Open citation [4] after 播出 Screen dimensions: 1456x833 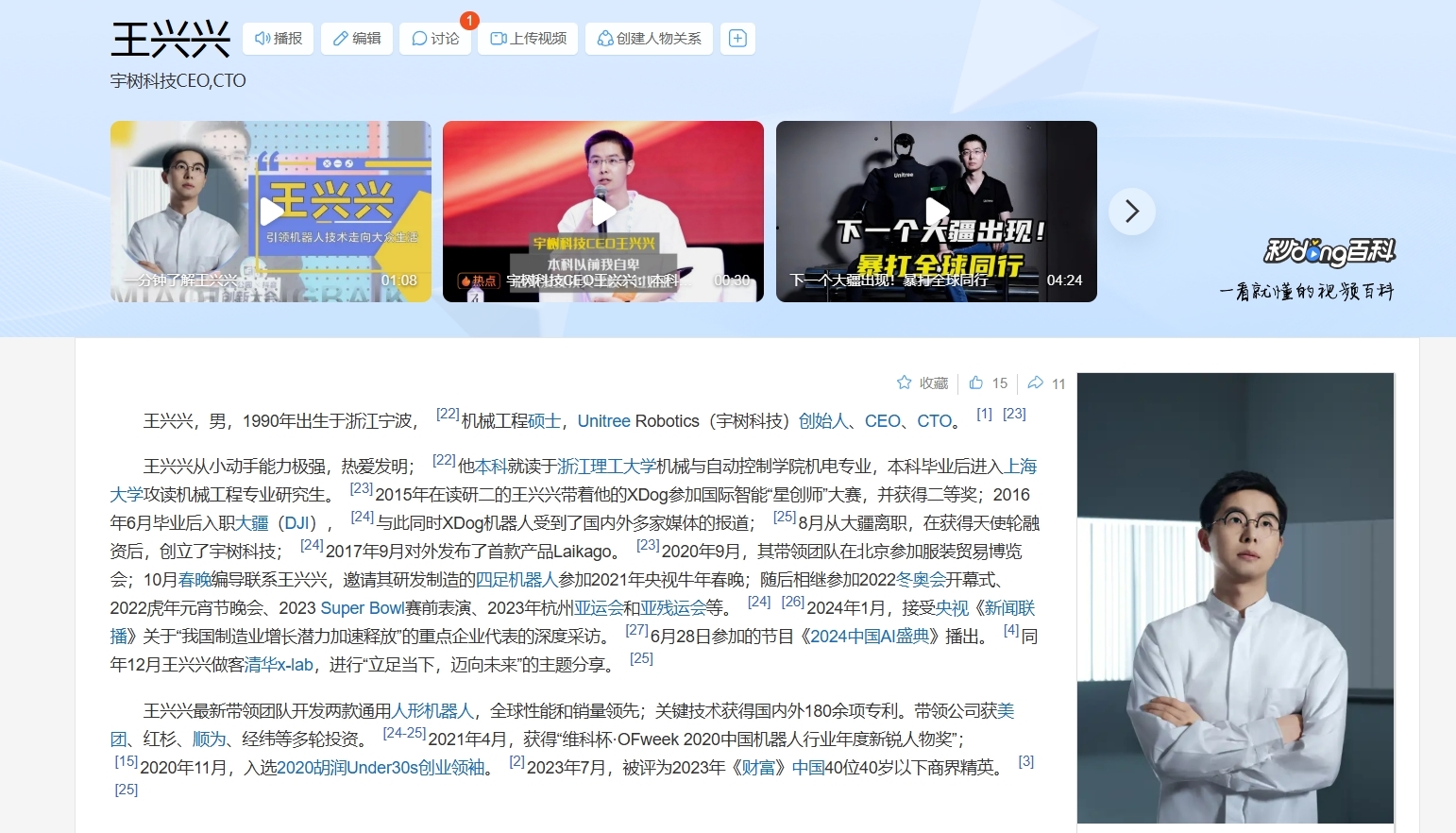pos(1011,630)
